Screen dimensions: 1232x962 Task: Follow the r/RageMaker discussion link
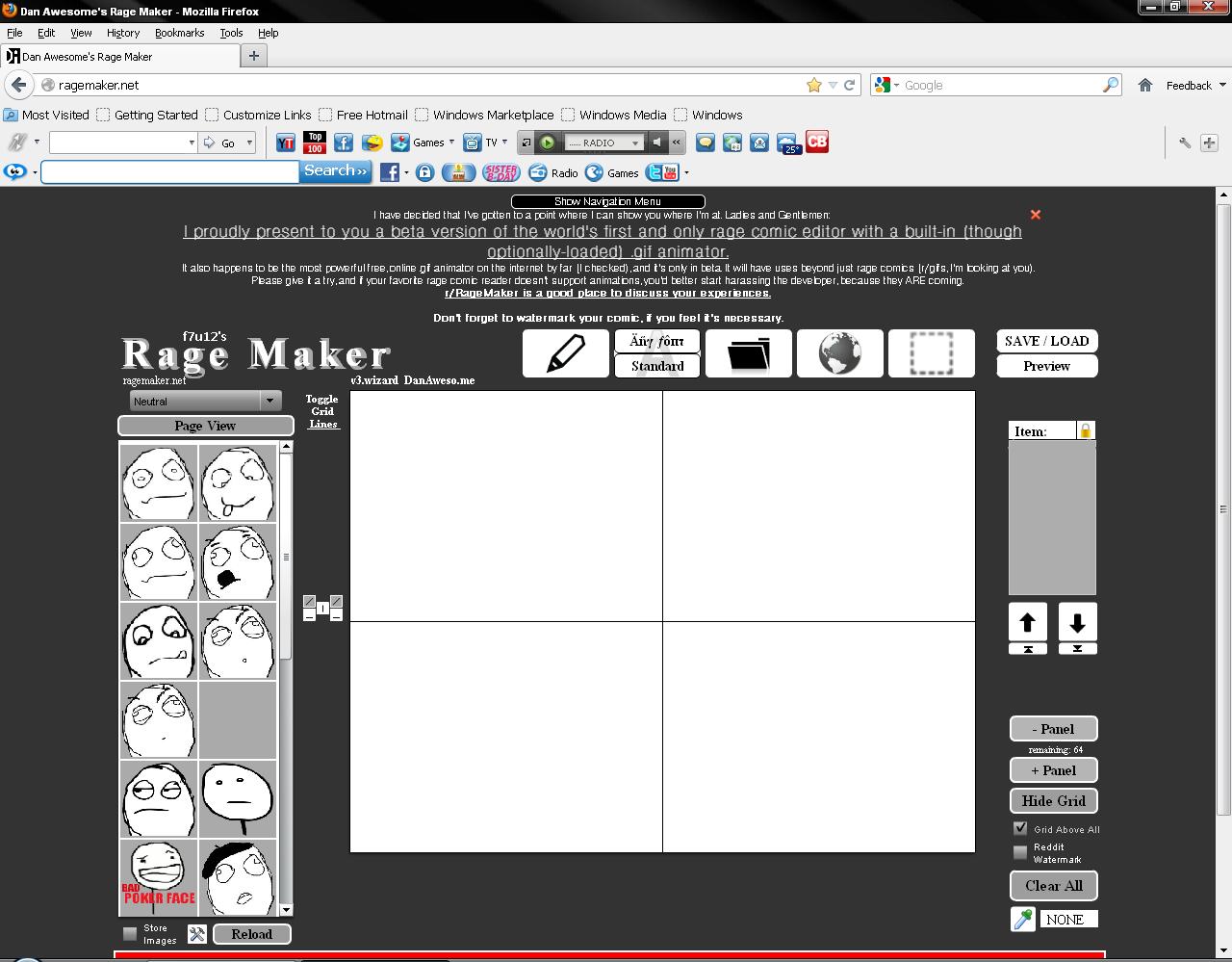[606, 293]
